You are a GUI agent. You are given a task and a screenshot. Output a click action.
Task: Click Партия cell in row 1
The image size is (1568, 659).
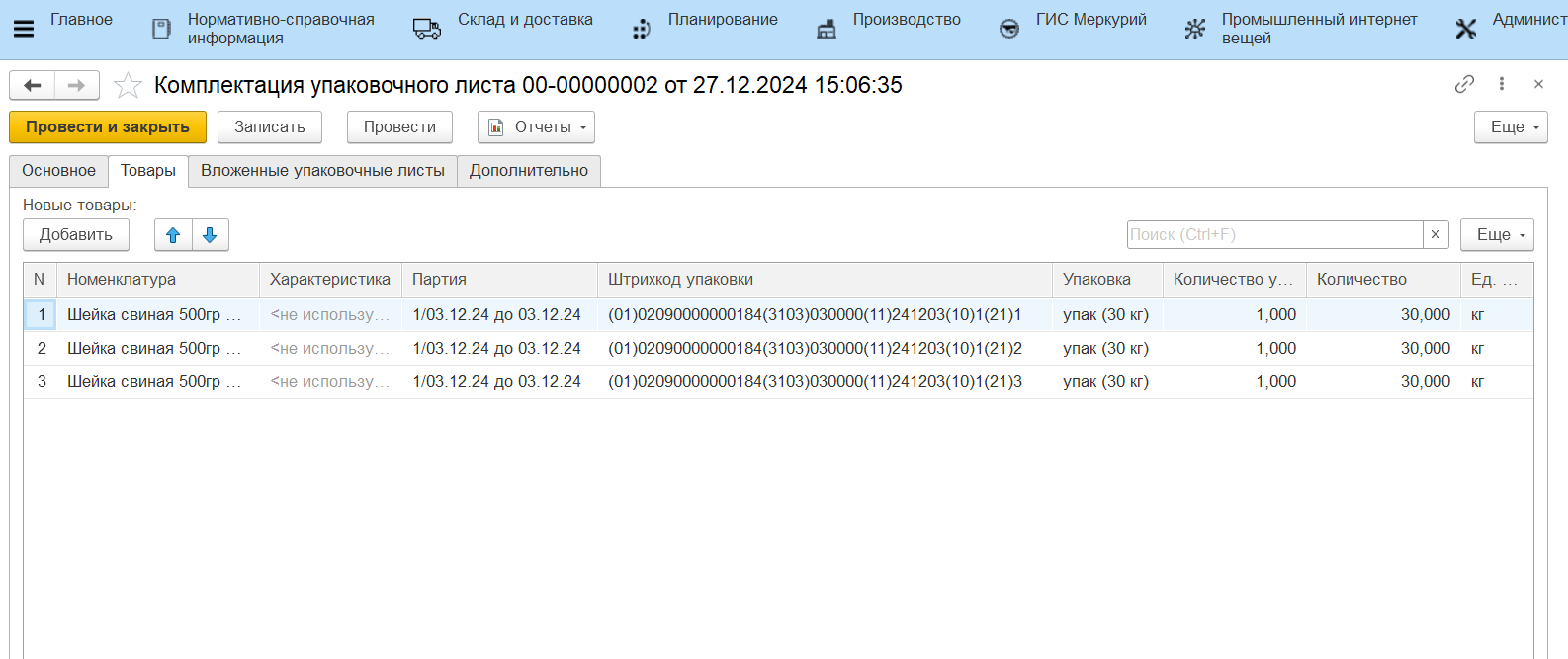(x=499, y=315)
